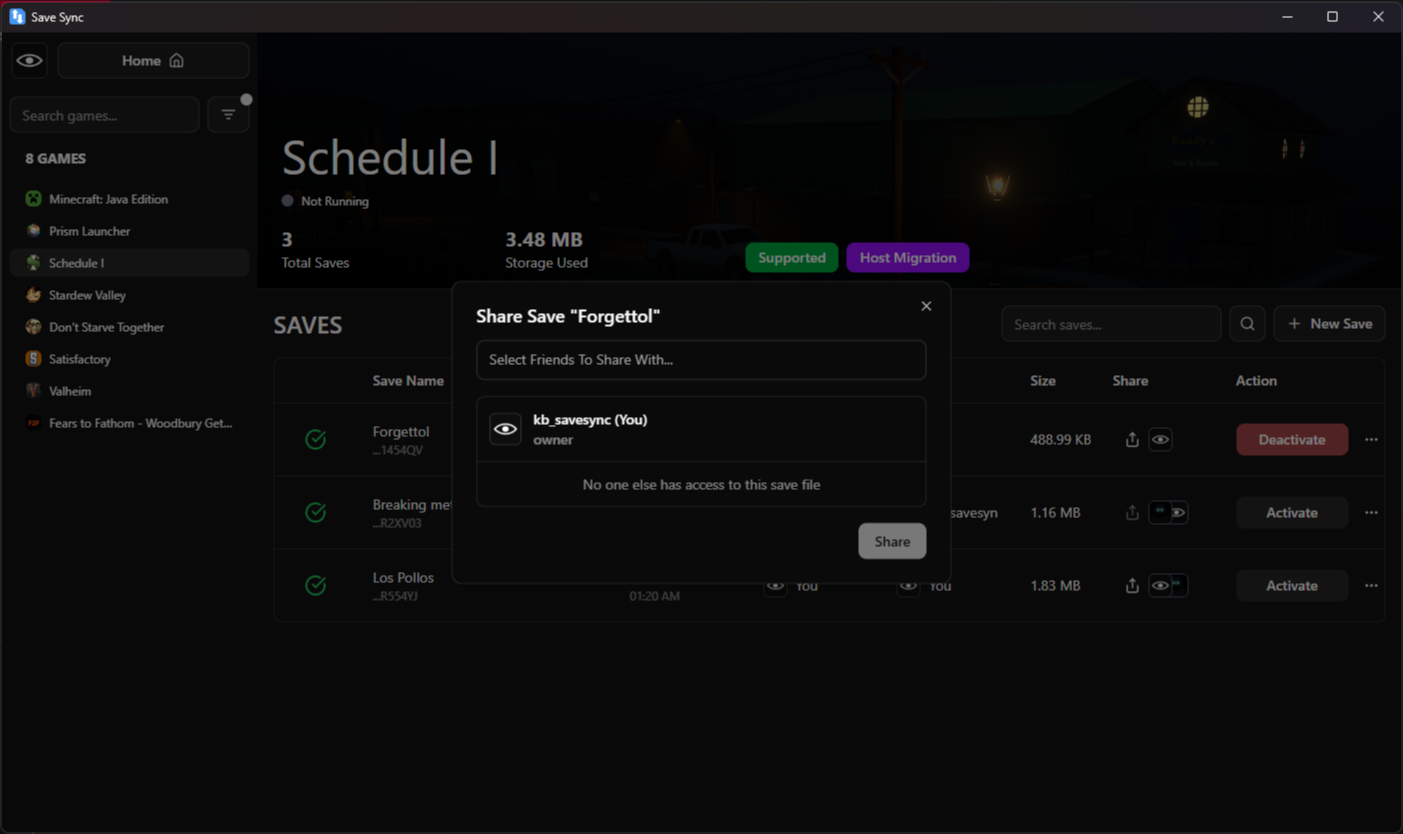Click the shared-user avatars in the Los Pollos row
This screenshot has height=834, width=1403.
(x=1168, y=586)
